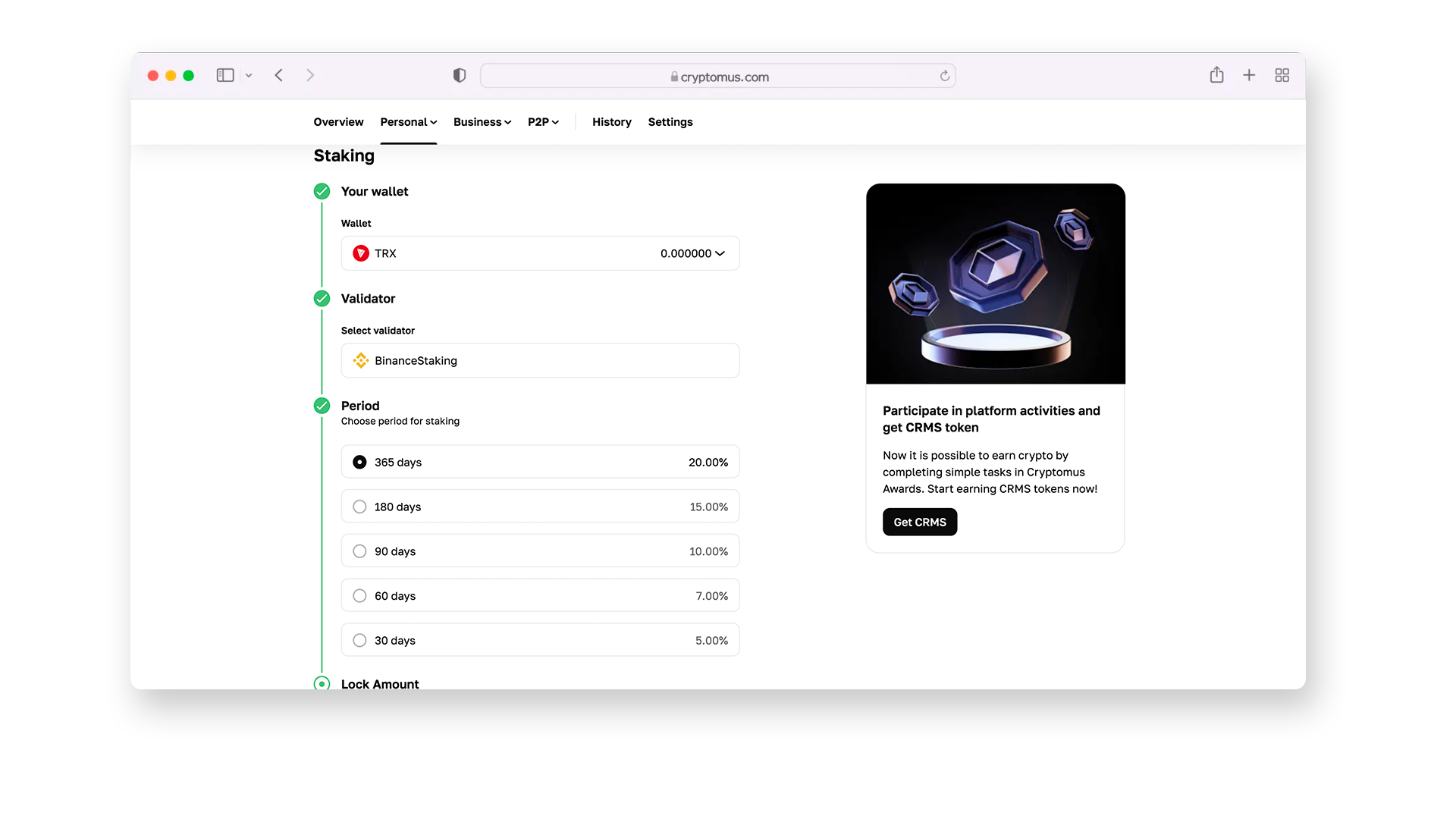The width and height of the screenshot is (1456, 819).
Task: Select the 180 days staking period
Action: click(359, 506)
